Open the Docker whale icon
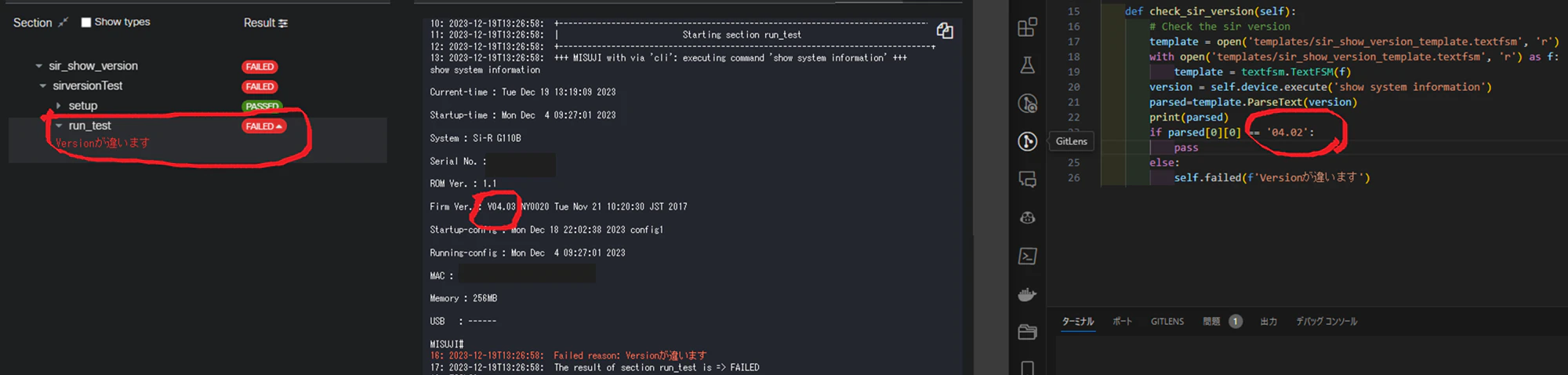The width and height of the screenshot is (1568, 375). tap(1027, 294)
